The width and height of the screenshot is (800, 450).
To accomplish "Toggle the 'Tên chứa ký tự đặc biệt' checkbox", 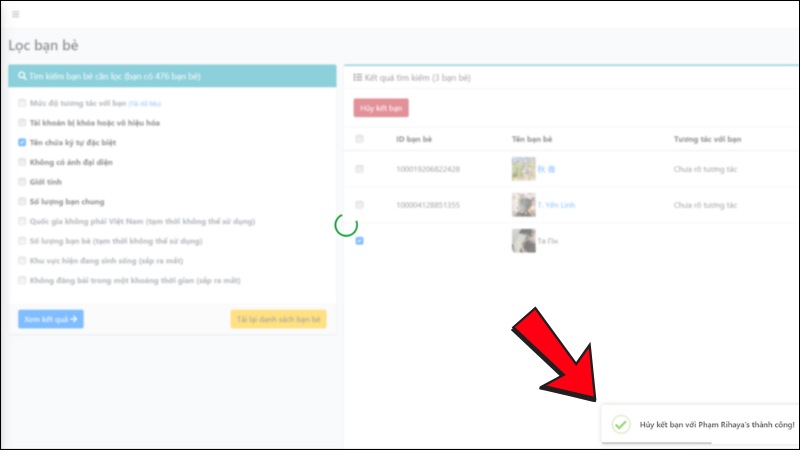I will click(22, 143).
